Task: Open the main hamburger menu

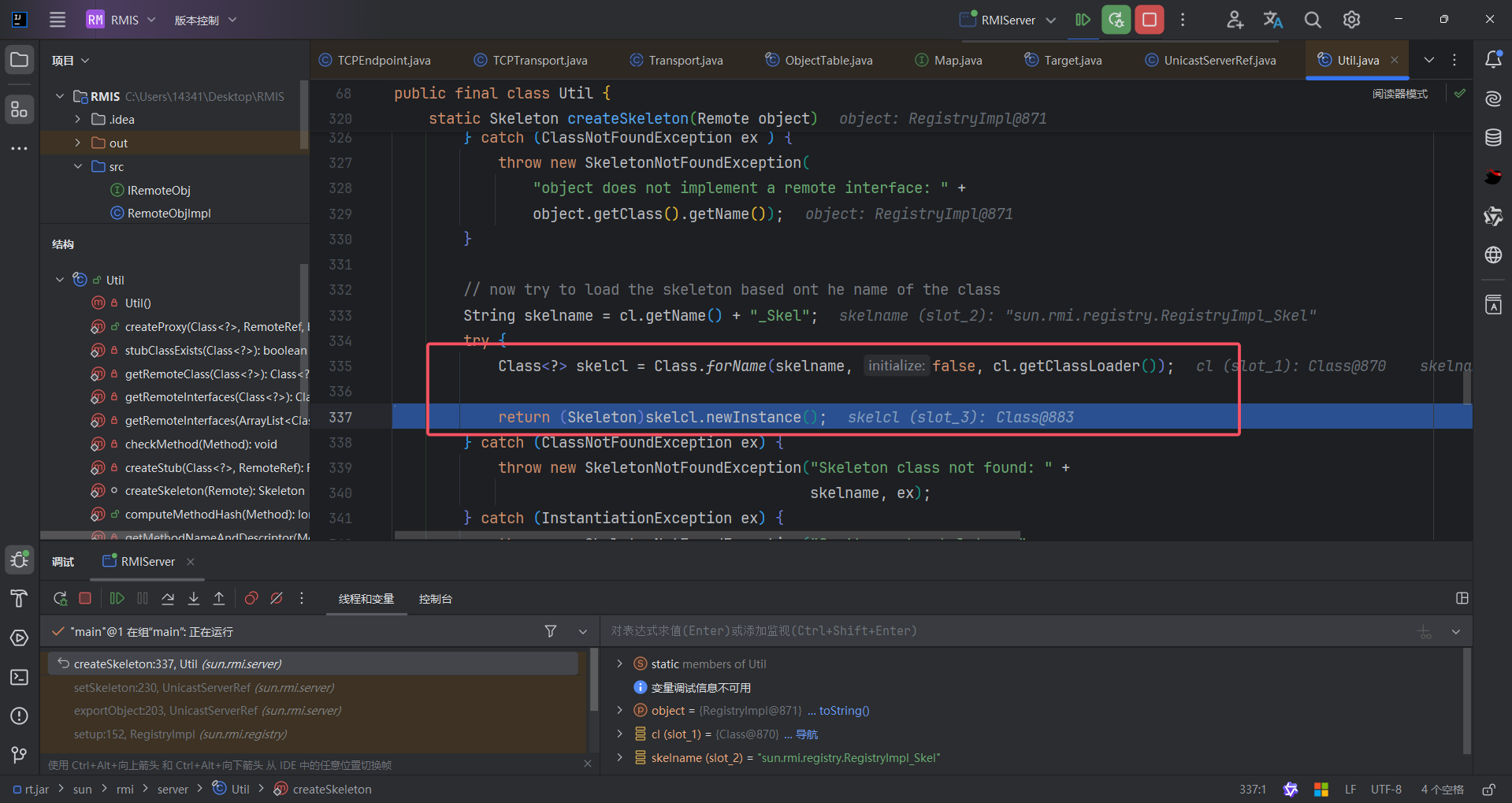Action: pos(58,20)
